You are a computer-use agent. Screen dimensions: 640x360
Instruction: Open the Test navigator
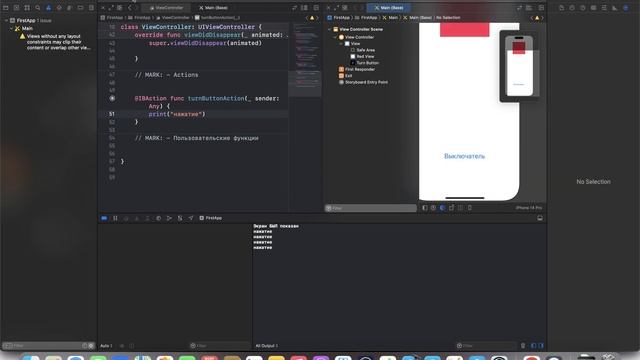59,8
